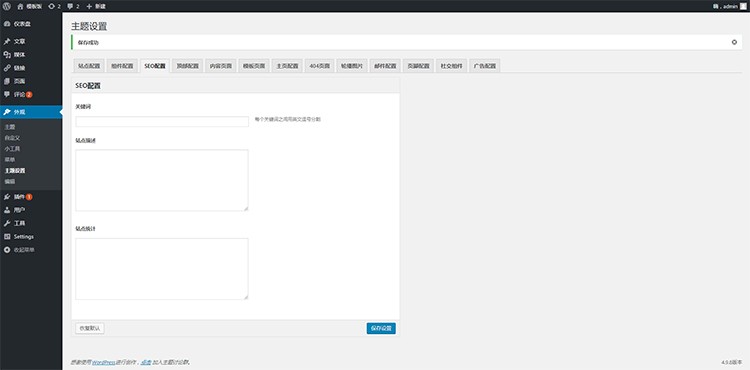Open 主题 themes submenu item
The height and width of the screenshot is (370, 750).
pos(10,127)
